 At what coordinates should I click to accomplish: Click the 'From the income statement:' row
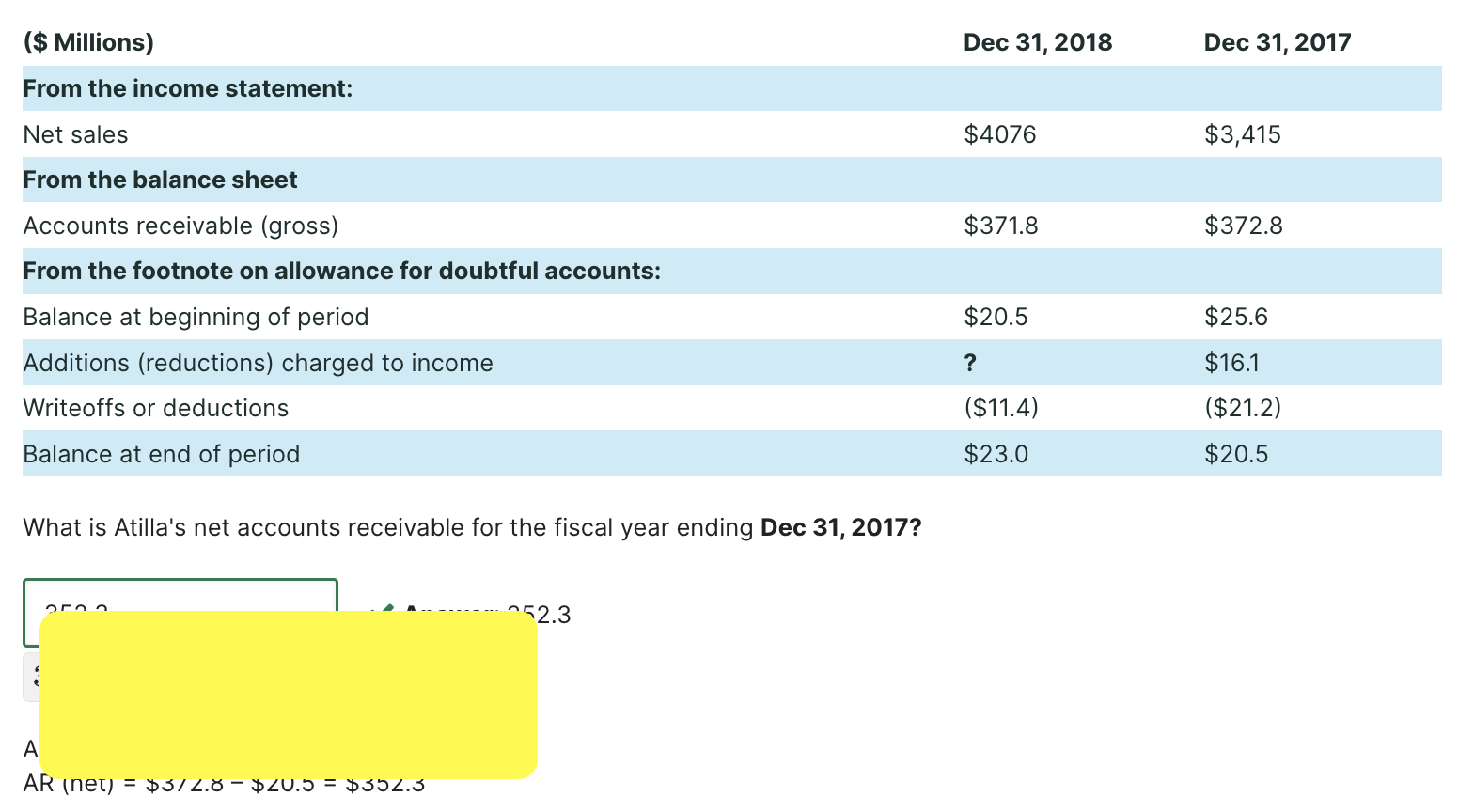(x=731, y=88)
